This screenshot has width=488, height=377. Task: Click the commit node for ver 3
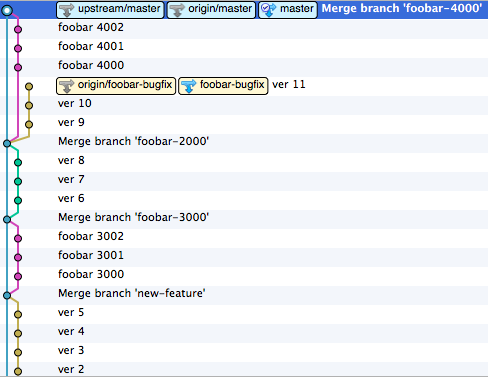(18, 352)
